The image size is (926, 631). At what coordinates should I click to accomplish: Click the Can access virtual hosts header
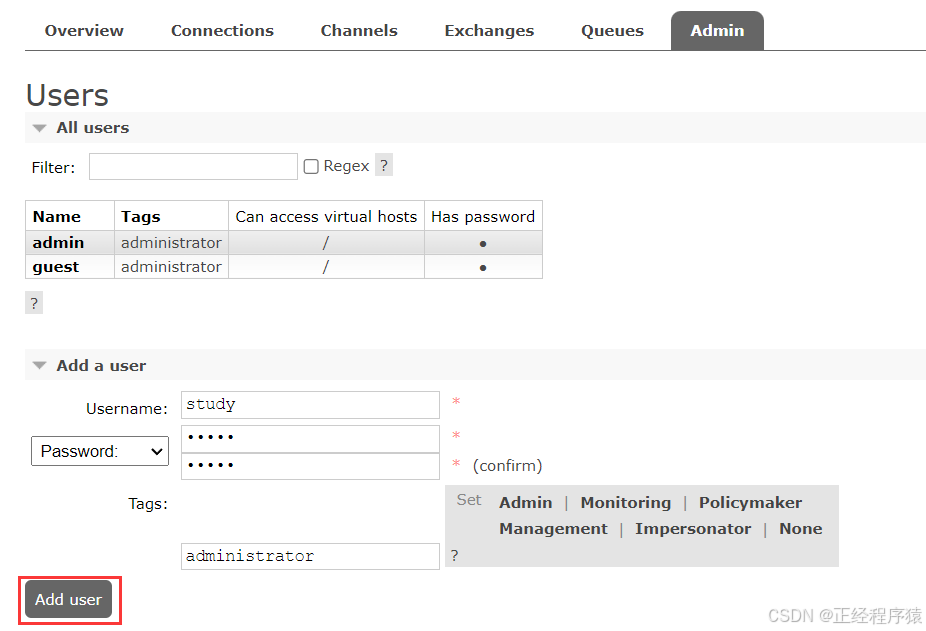point(326,217)
